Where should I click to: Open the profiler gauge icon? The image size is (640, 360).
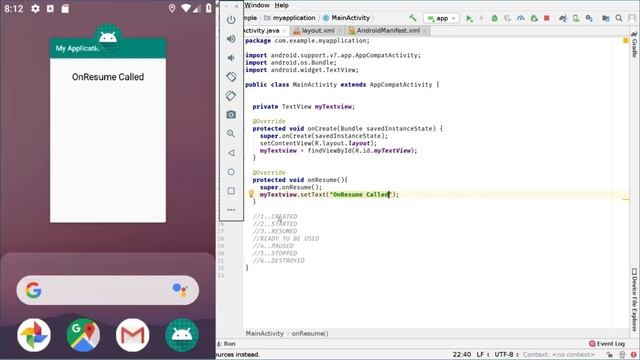(x=520, y=18)
